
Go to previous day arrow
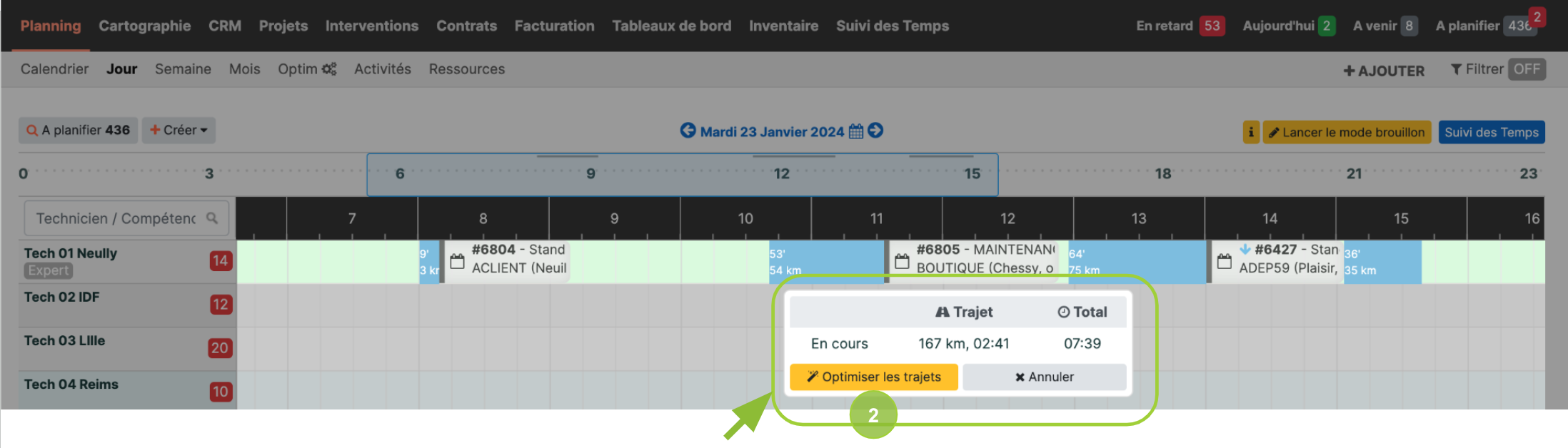coord(688,131)
